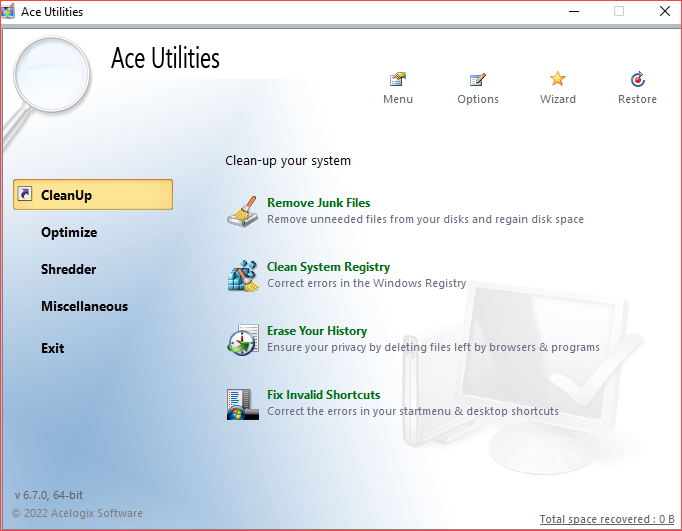The image size is (682, 531).
Task: Minimize the Ace Utilities window
Action: (574, 11)
